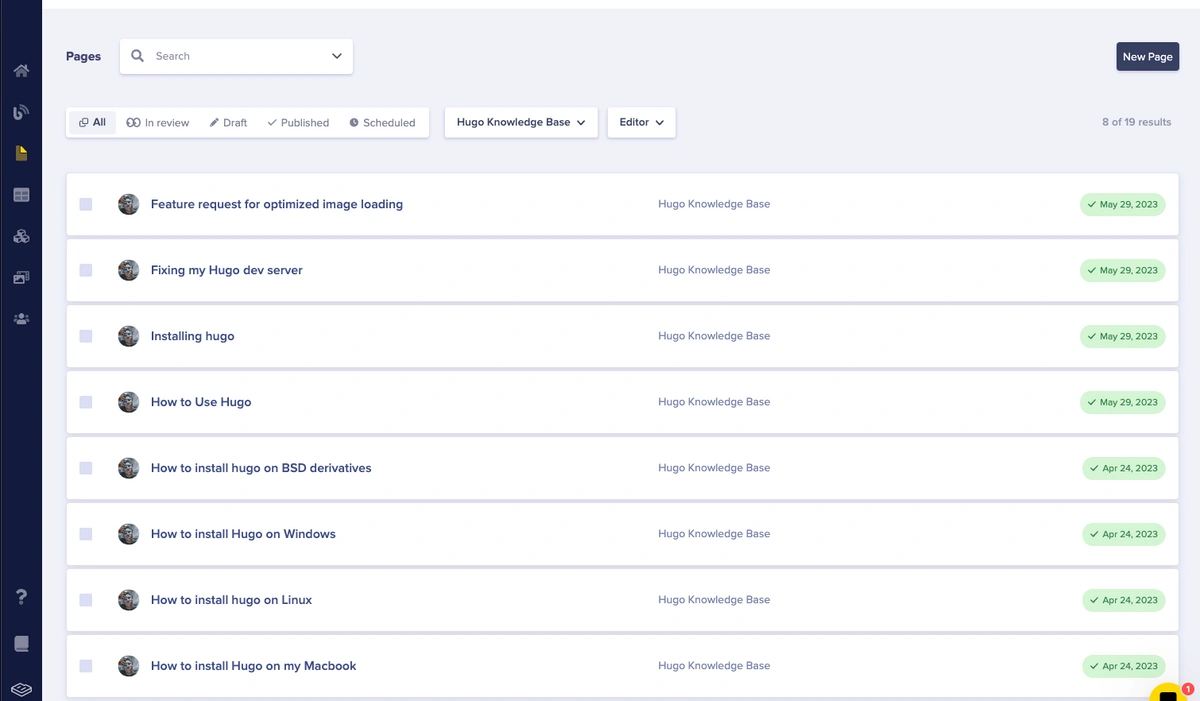Viewport: 1200px width, 701px height.
Task: Click Hugo Knowledge Base label on How to Use Hugo row
Action: (714, 402)
